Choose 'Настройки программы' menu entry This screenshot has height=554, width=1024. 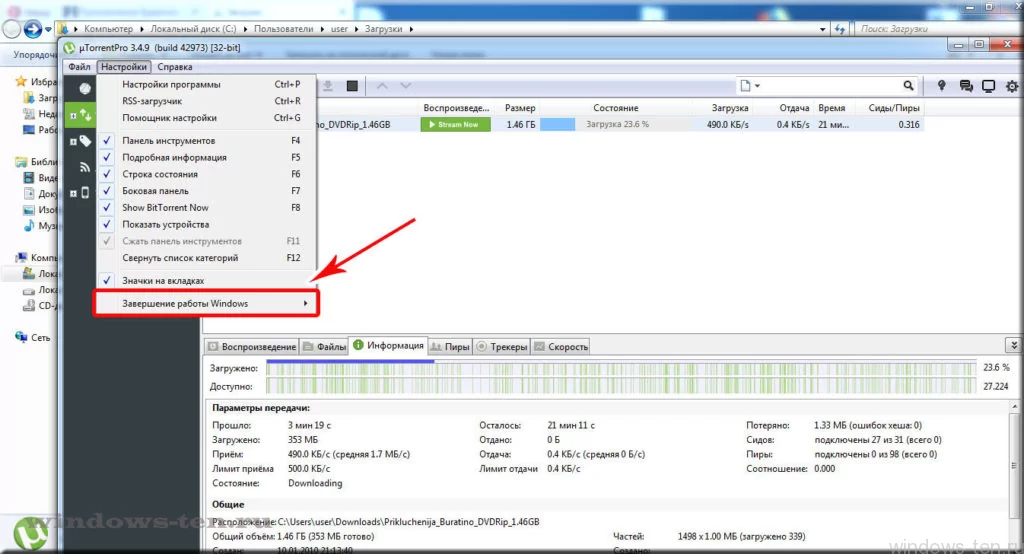point(171,85)
